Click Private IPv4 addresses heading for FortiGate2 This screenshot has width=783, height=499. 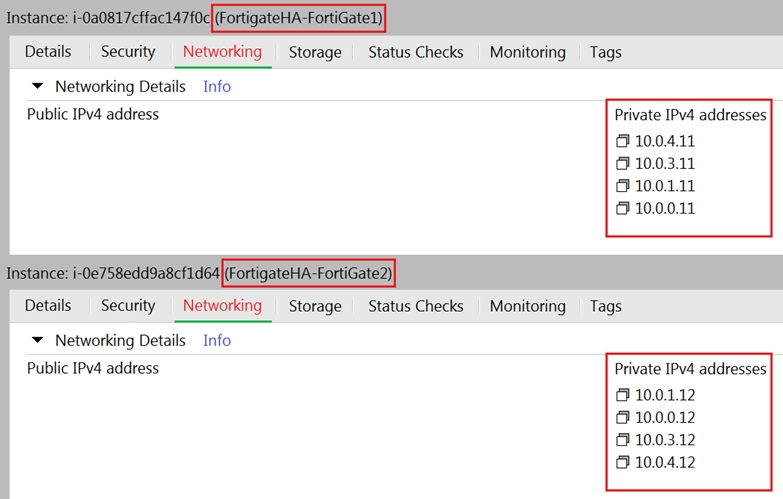tap(690, 369)
